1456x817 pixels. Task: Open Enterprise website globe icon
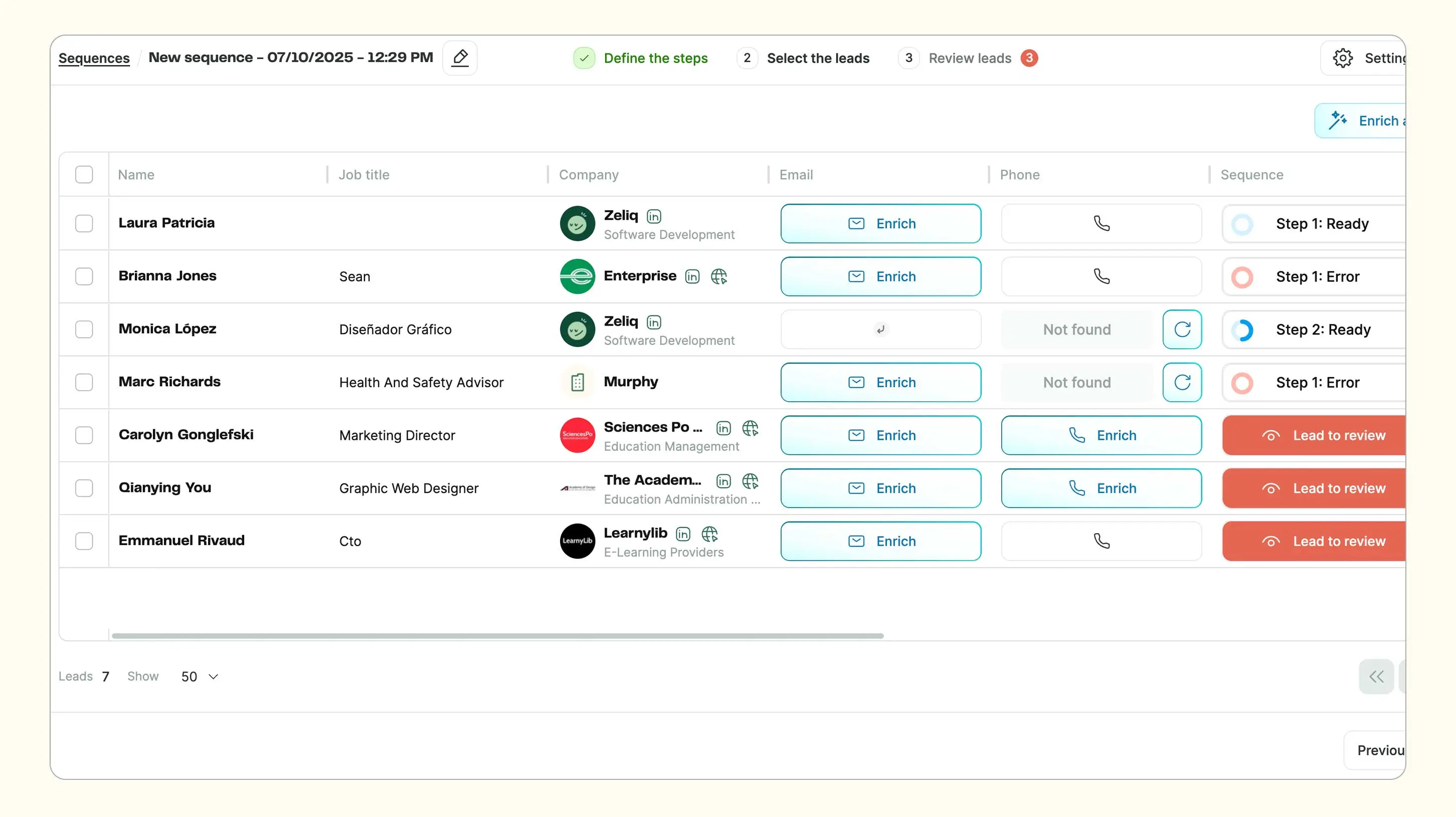click(718, 276)
